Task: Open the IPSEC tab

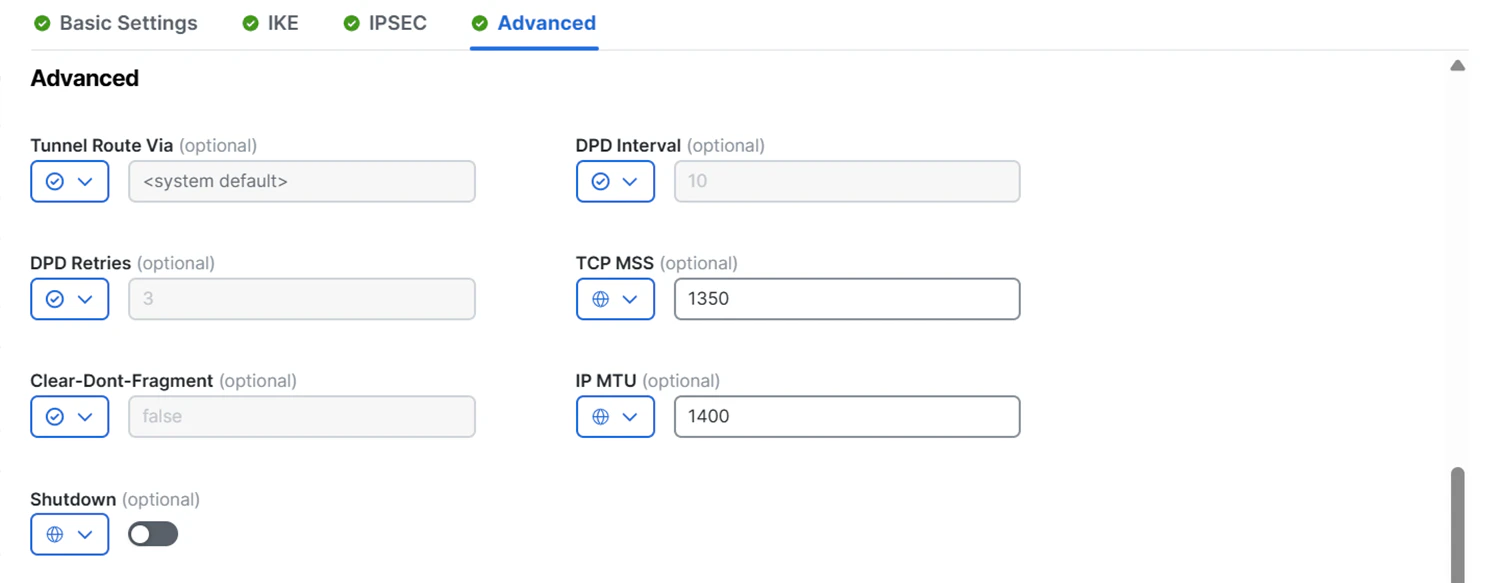Action: pos(385,23)
